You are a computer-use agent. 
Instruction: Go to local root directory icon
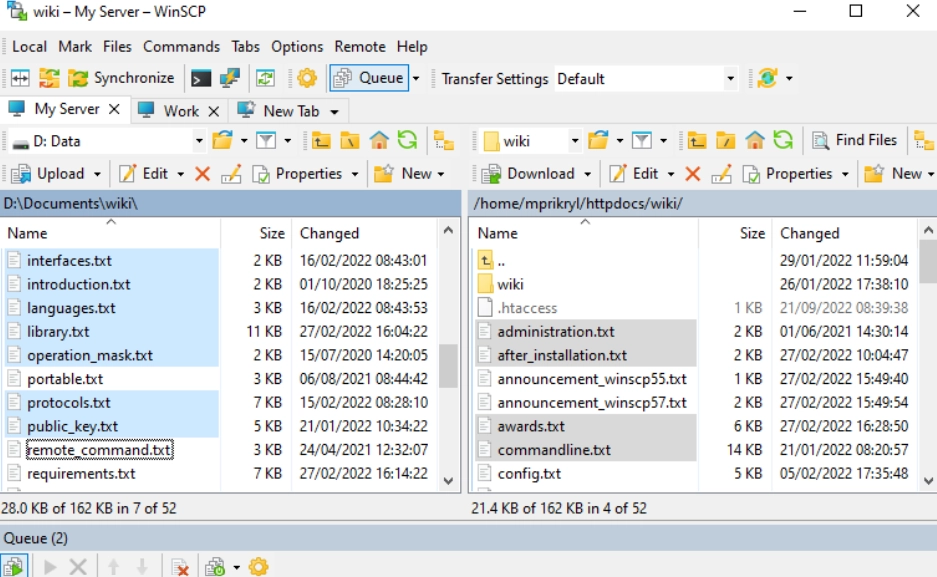pyautogui.click(x=350, y=141)
